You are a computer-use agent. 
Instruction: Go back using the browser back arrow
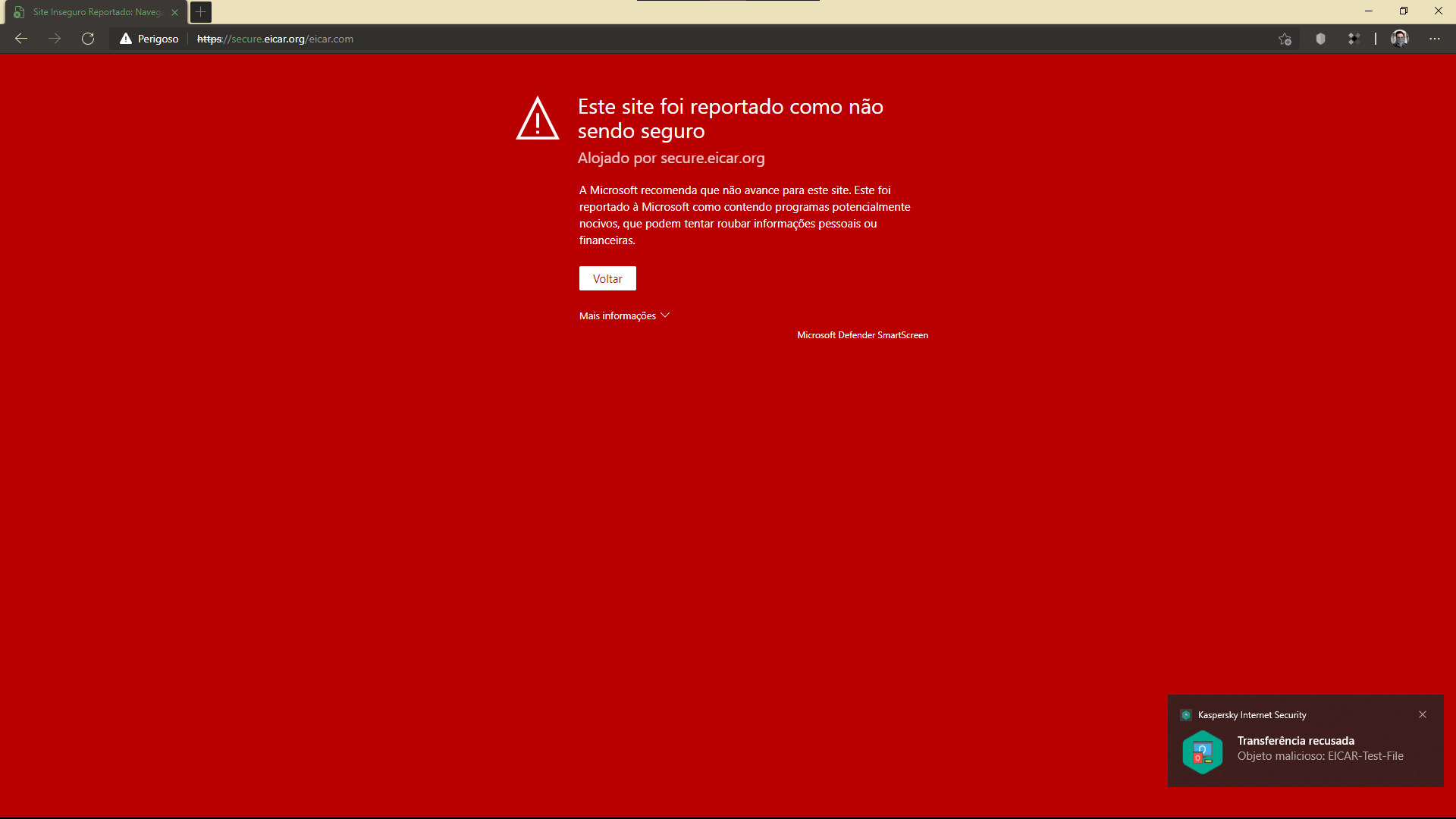click(x=21, y=39)
